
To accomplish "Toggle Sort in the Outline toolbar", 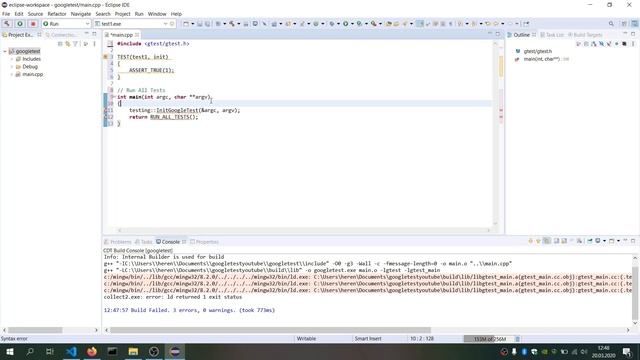I will [594, 44].
